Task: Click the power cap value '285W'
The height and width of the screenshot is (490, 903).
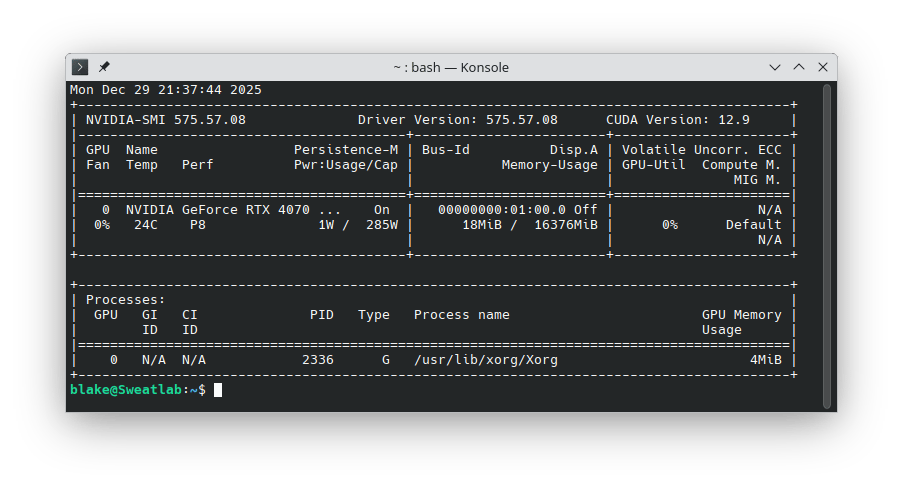Action: tap(382, 225)
